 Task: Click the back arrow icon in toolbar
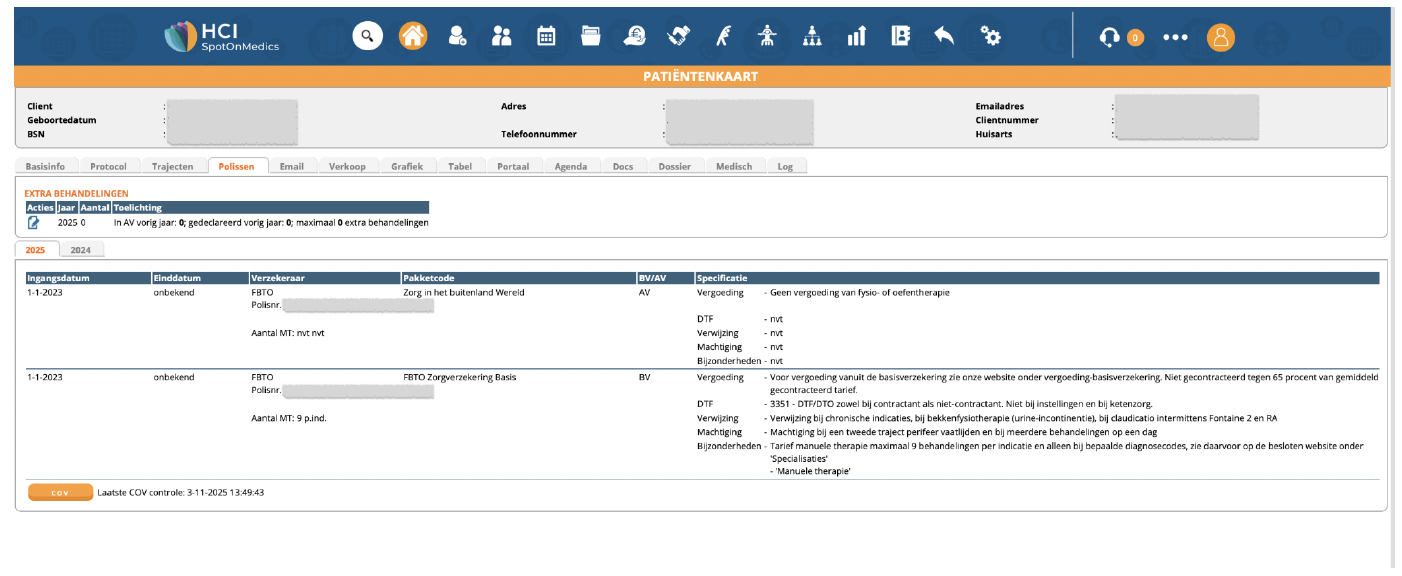[944, 36]
